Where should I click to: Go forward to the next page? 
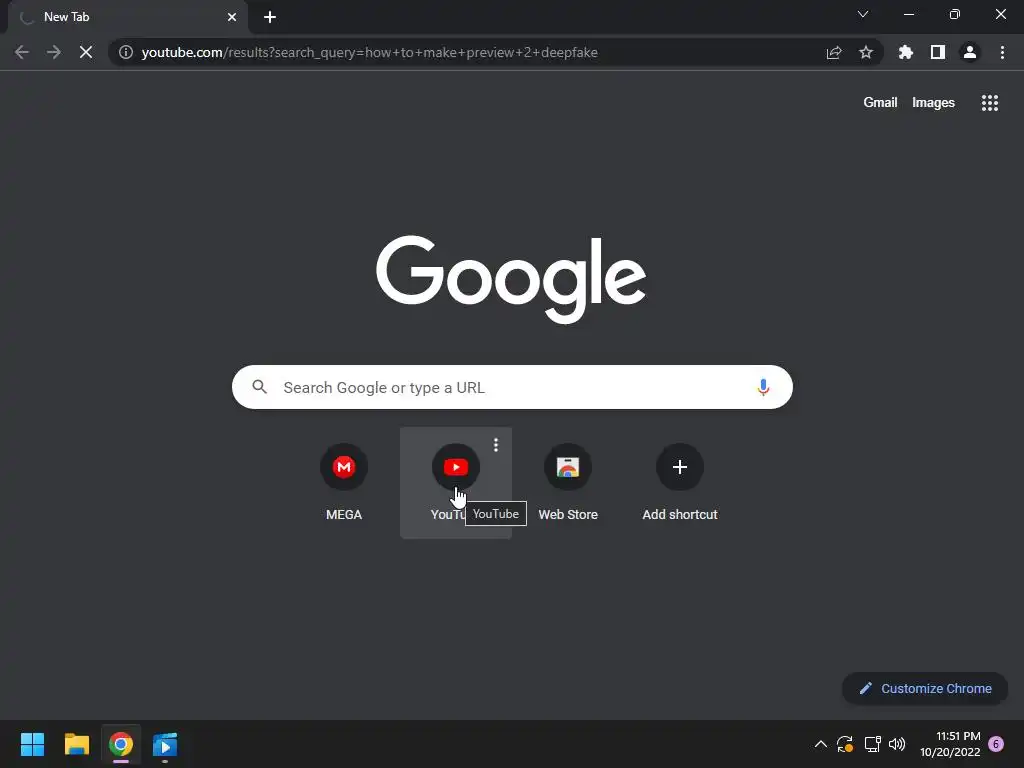(54, 52)
